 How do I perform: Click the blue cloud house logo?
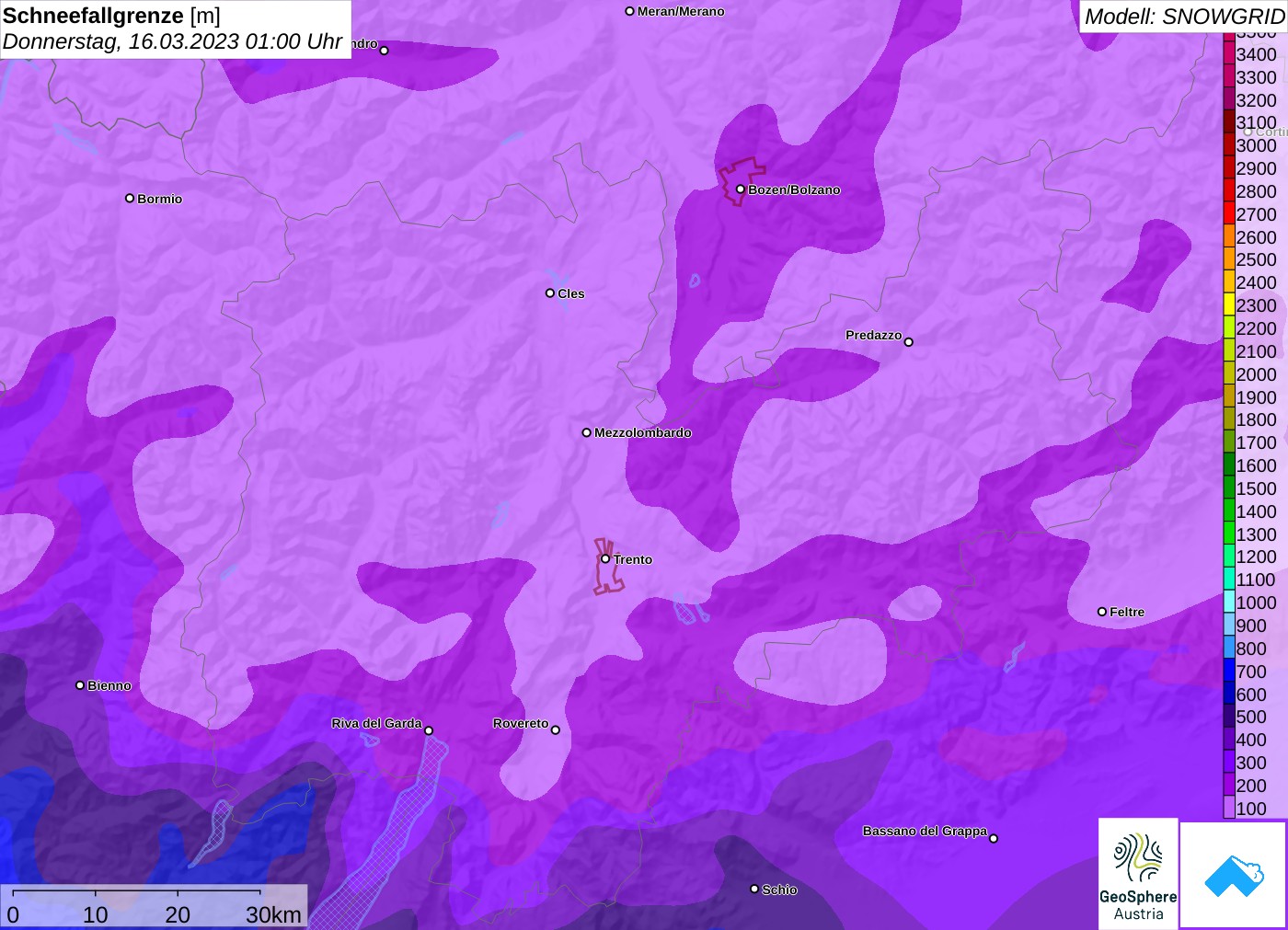coord(1234,875)
